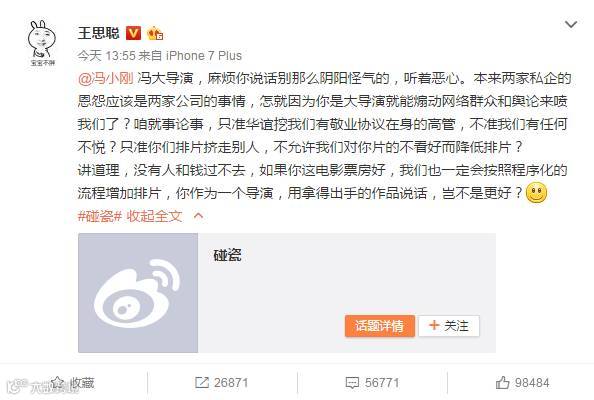Click the collapse caret arrow icon
Image resolution: width=594 pixels, height=400 pixels.
199,216
